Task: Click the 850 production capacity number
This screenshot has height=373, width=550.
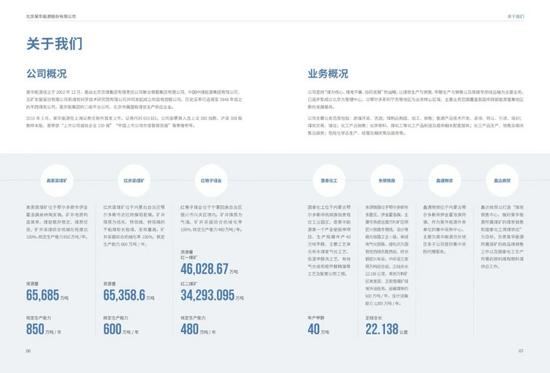Action: 35,329
